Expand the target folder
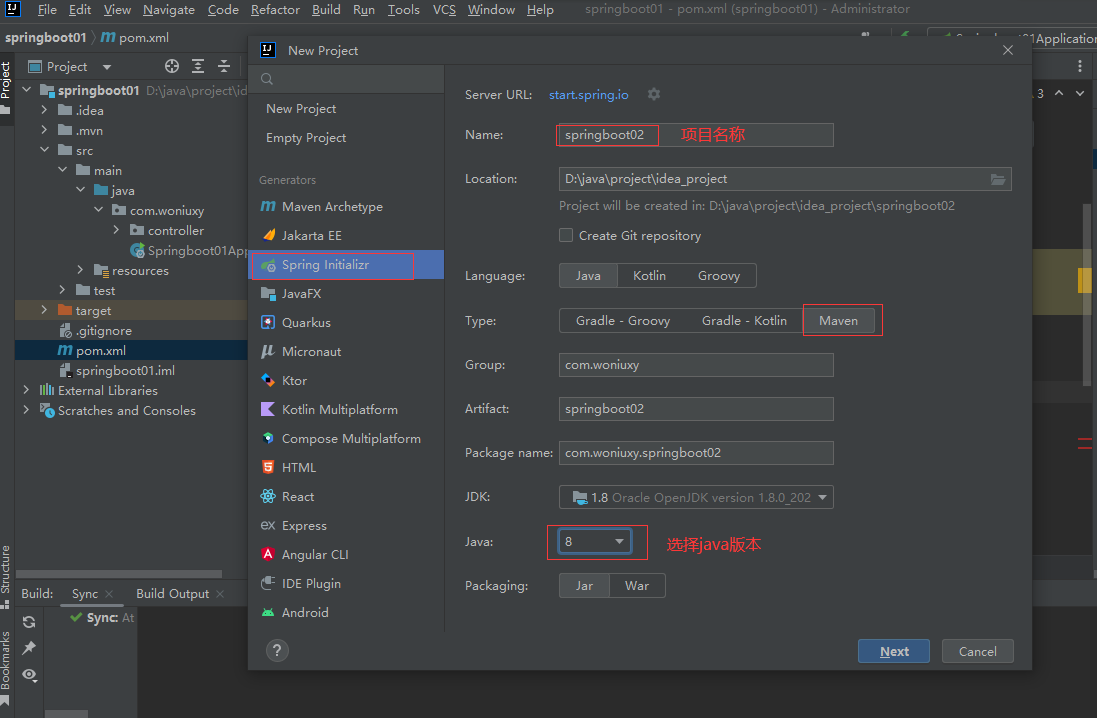 pos(44,310)
